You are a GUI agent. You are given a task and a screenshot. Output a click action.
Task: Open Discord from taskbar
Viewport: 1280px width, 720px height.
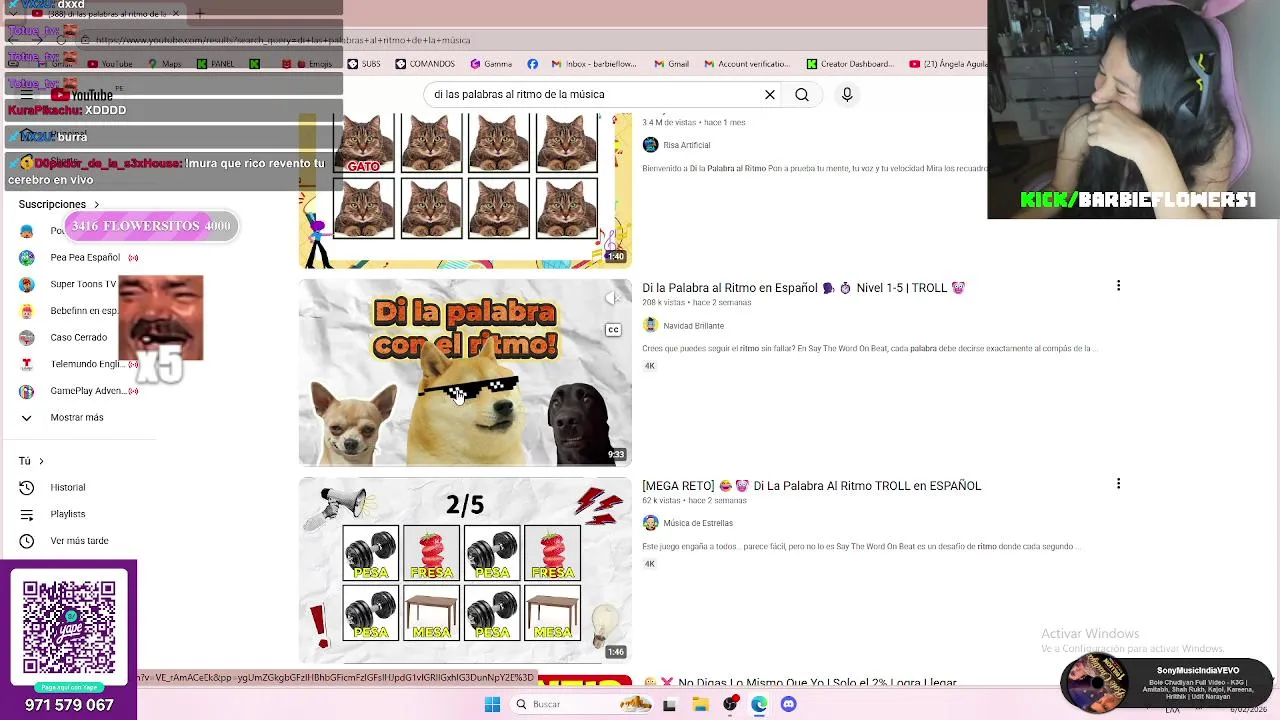788,704
